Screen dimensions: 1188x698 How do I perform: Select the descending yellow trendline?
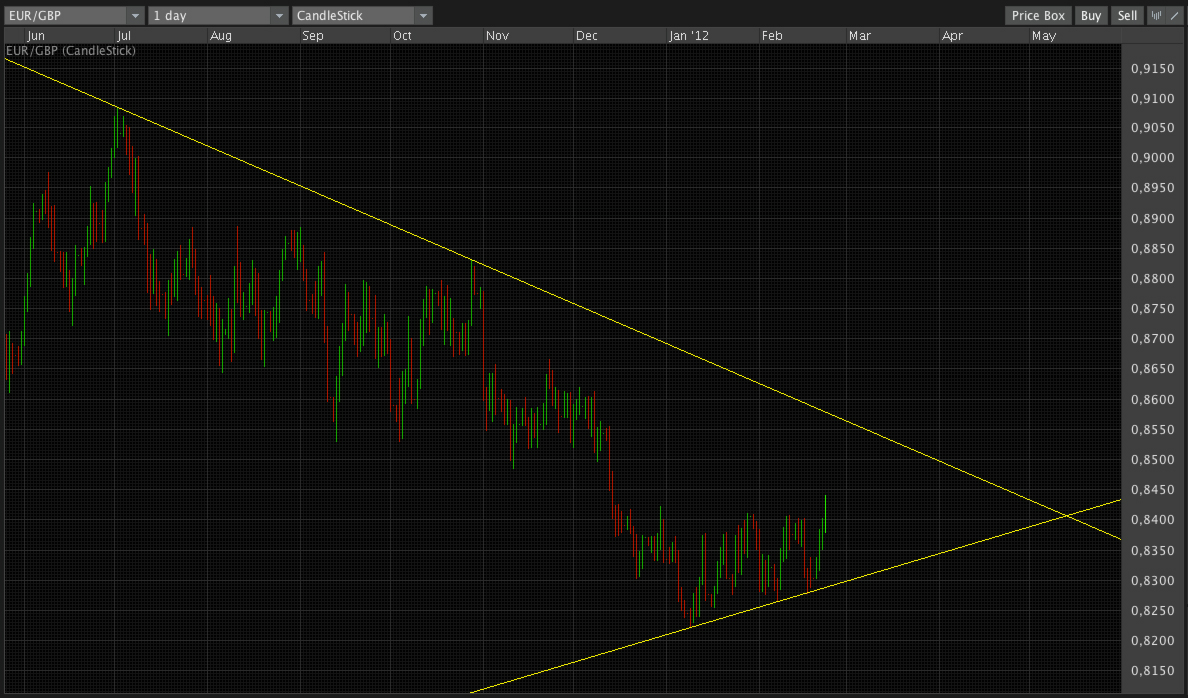click(x=563, y=300)
